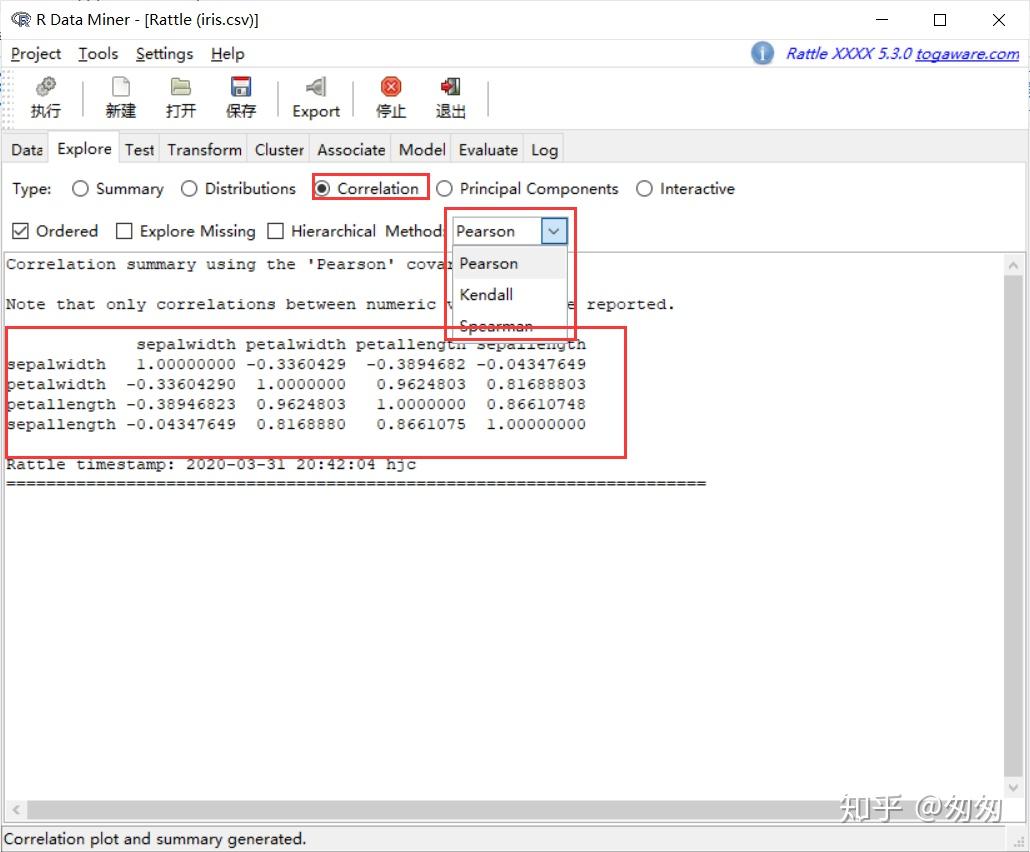Click the window resize grip in the corner
Screen dimensions: 1030x852
click(x=1019, y=841)
